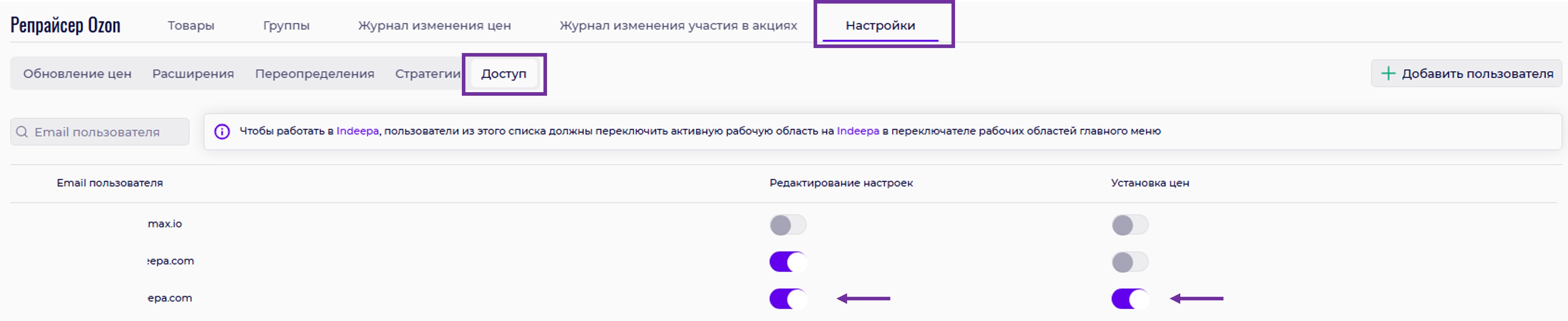Toggle settings editing for max.io user
The height and width of the screenshot is (321, 1568).
pos(788,225)
